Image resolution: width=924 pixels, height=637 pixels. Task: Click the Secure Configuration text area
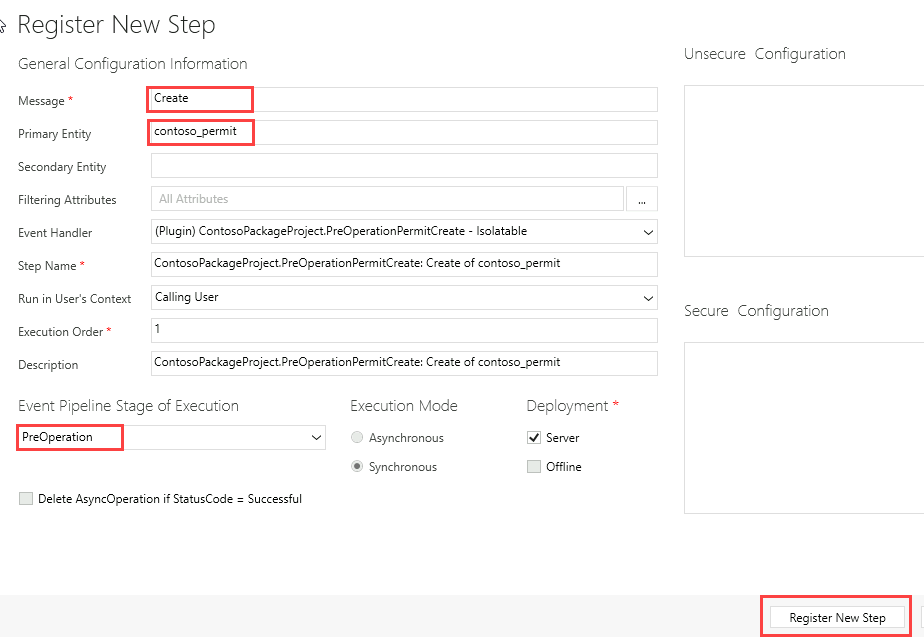pyautogui.click(x=804, y=427)
